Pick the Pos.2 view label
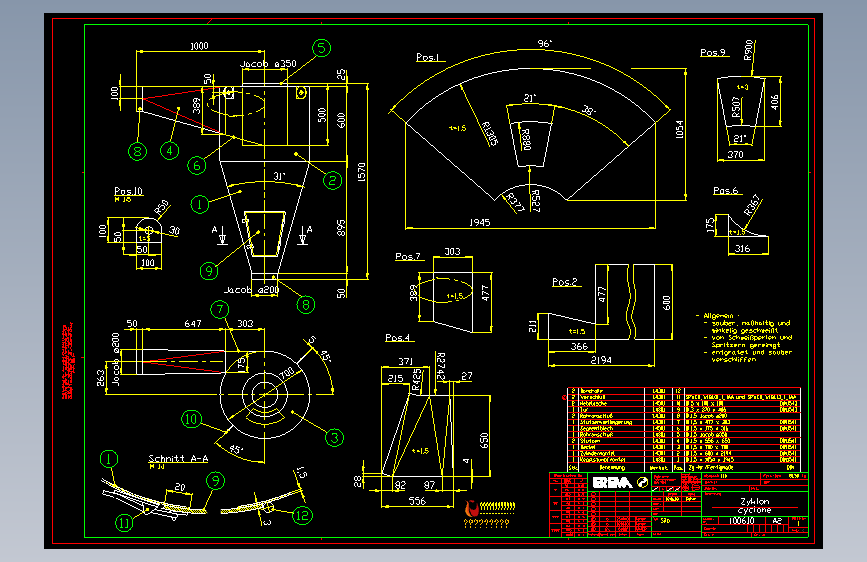This screenshot has width=867, height=562. click(x=565, y=282)
